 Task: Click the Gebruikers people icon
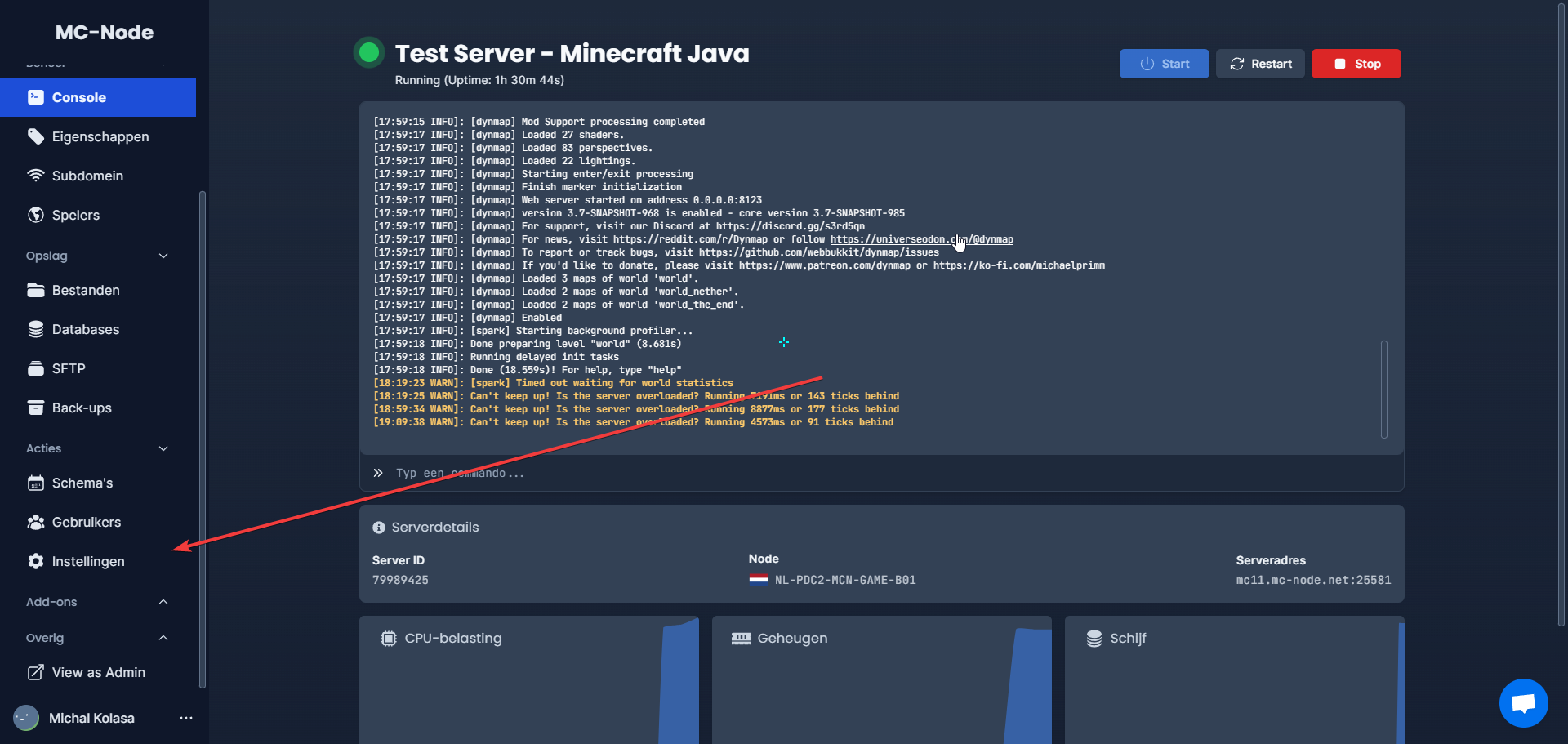pos(35,522)
